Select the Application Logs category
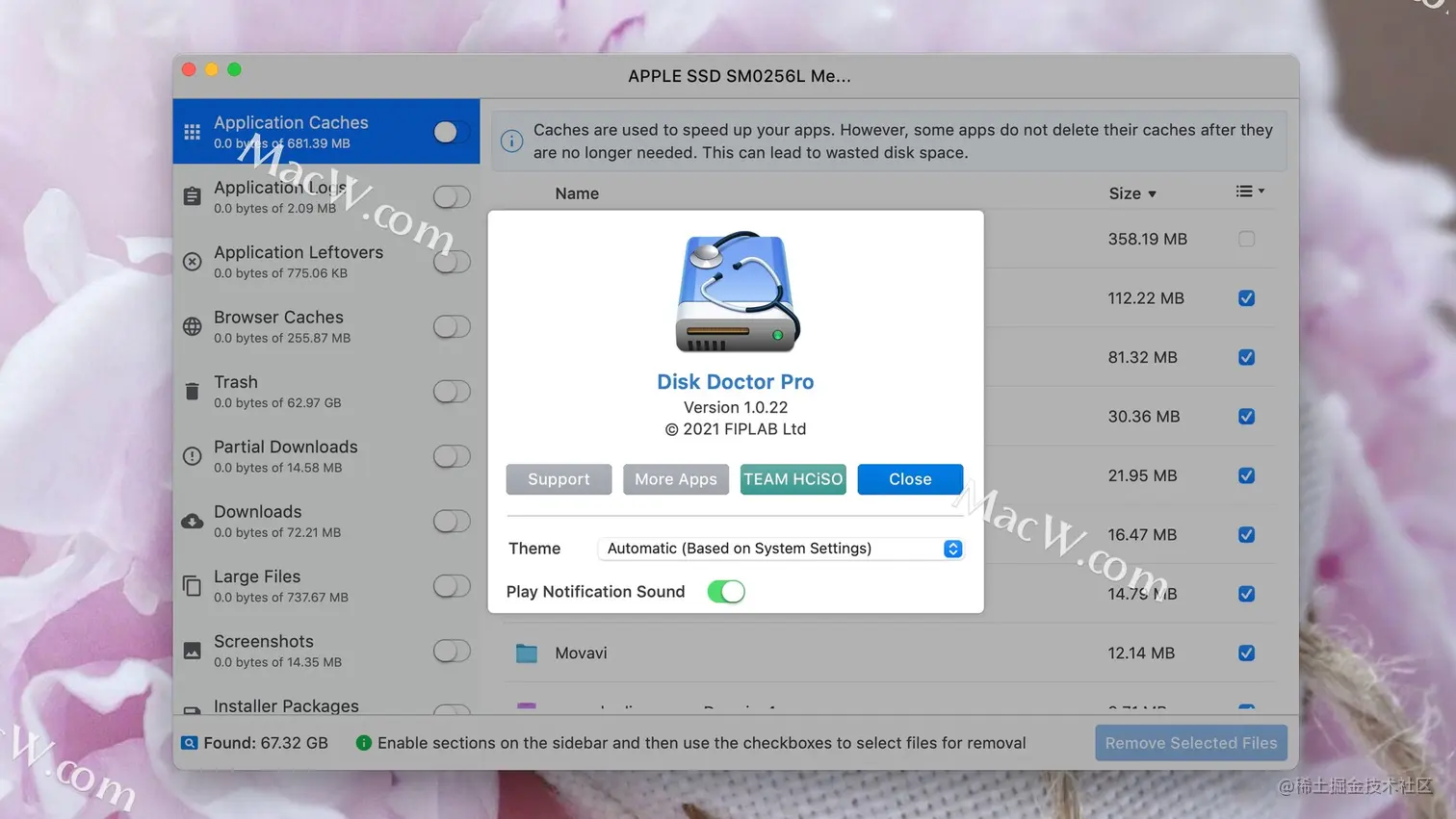Screen dimensions: 1456x819 pos(326,196)
